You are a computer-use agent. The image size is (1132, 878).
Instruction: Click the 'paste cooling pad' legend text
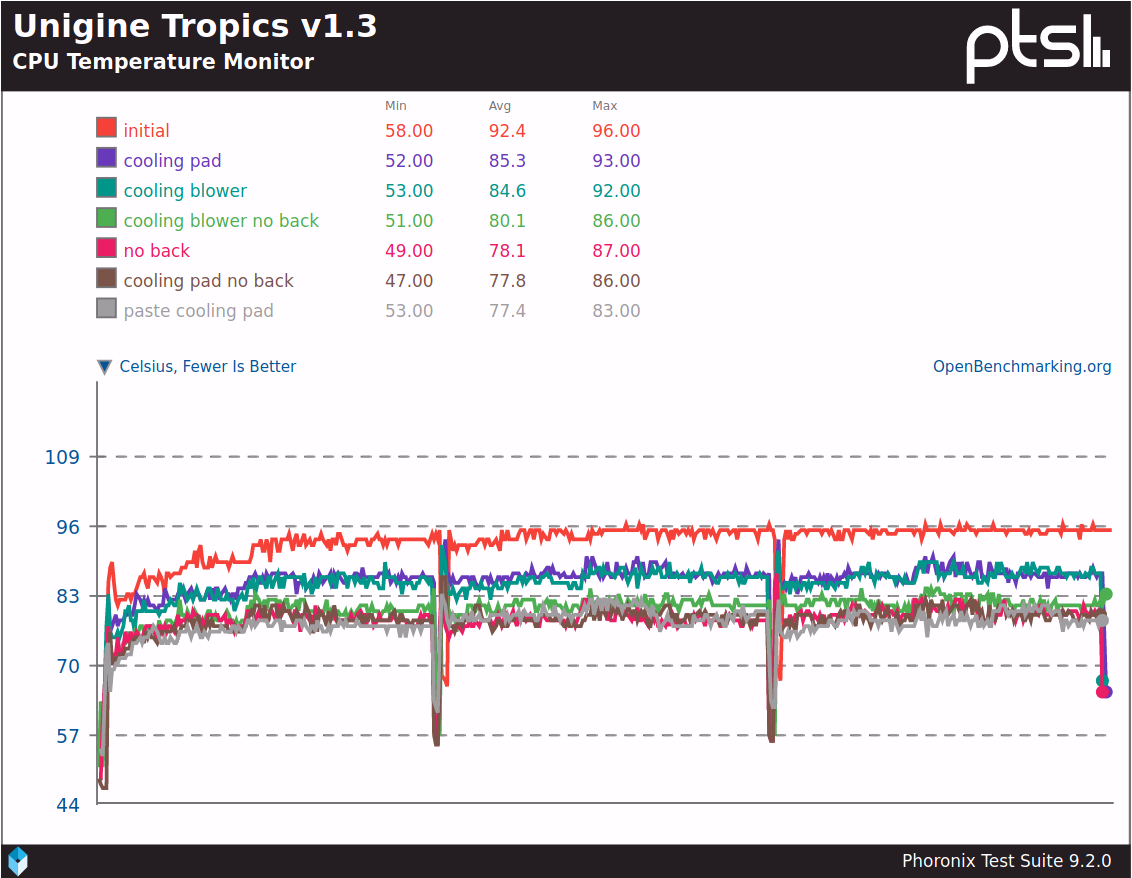point(198,311)
